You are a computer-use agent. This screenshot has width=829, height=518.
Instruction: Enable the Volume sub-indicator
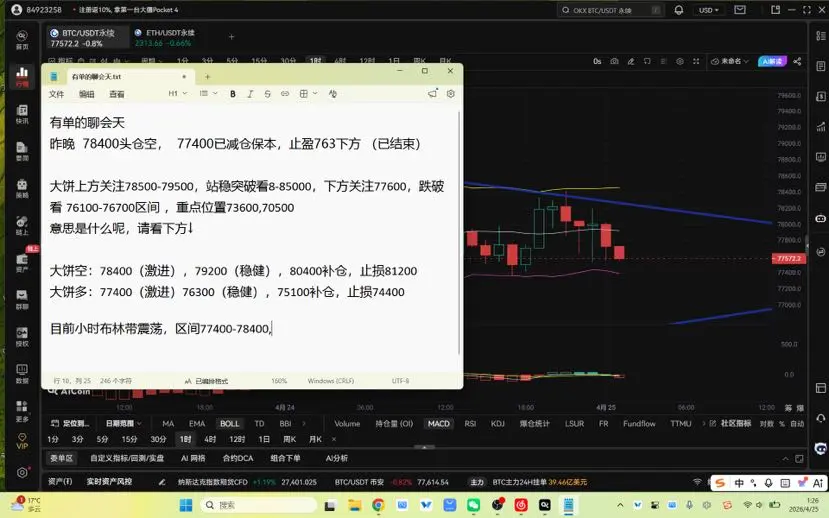click(x=347, y=423)
